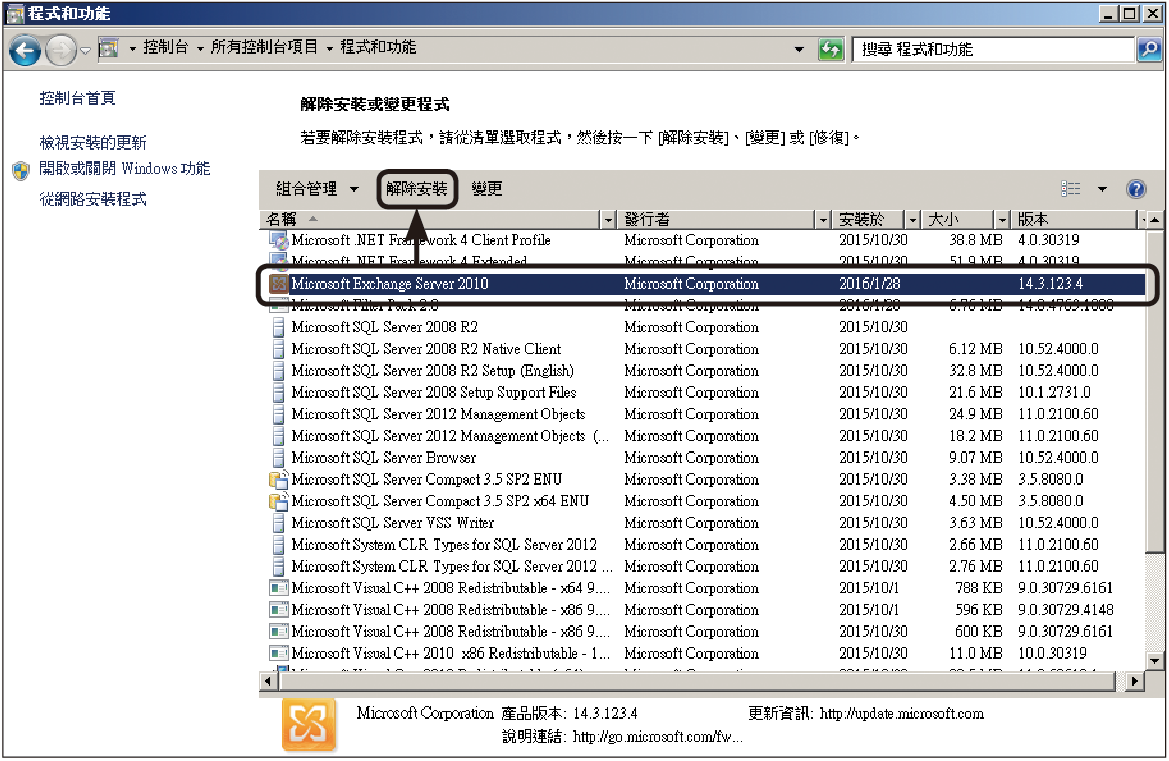Click the 程式和功能 title bar icon
Viewport: 1169px width, 761px height.
coord(15,14)
